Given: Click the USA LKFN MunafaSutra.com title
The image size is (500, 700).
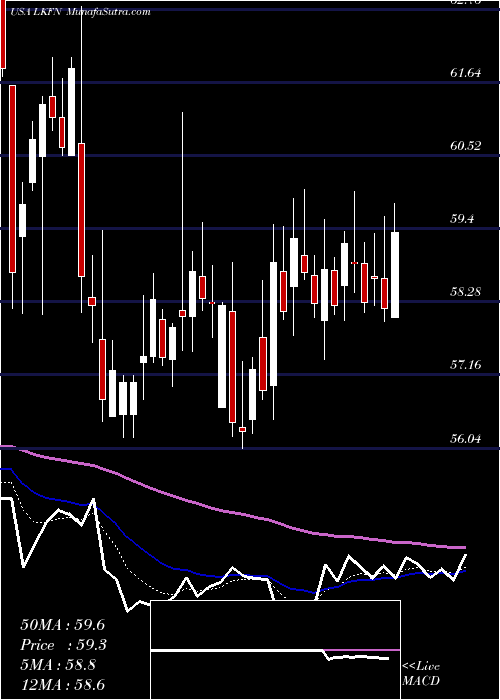Looking at the screenshot, I should point(79,12).
